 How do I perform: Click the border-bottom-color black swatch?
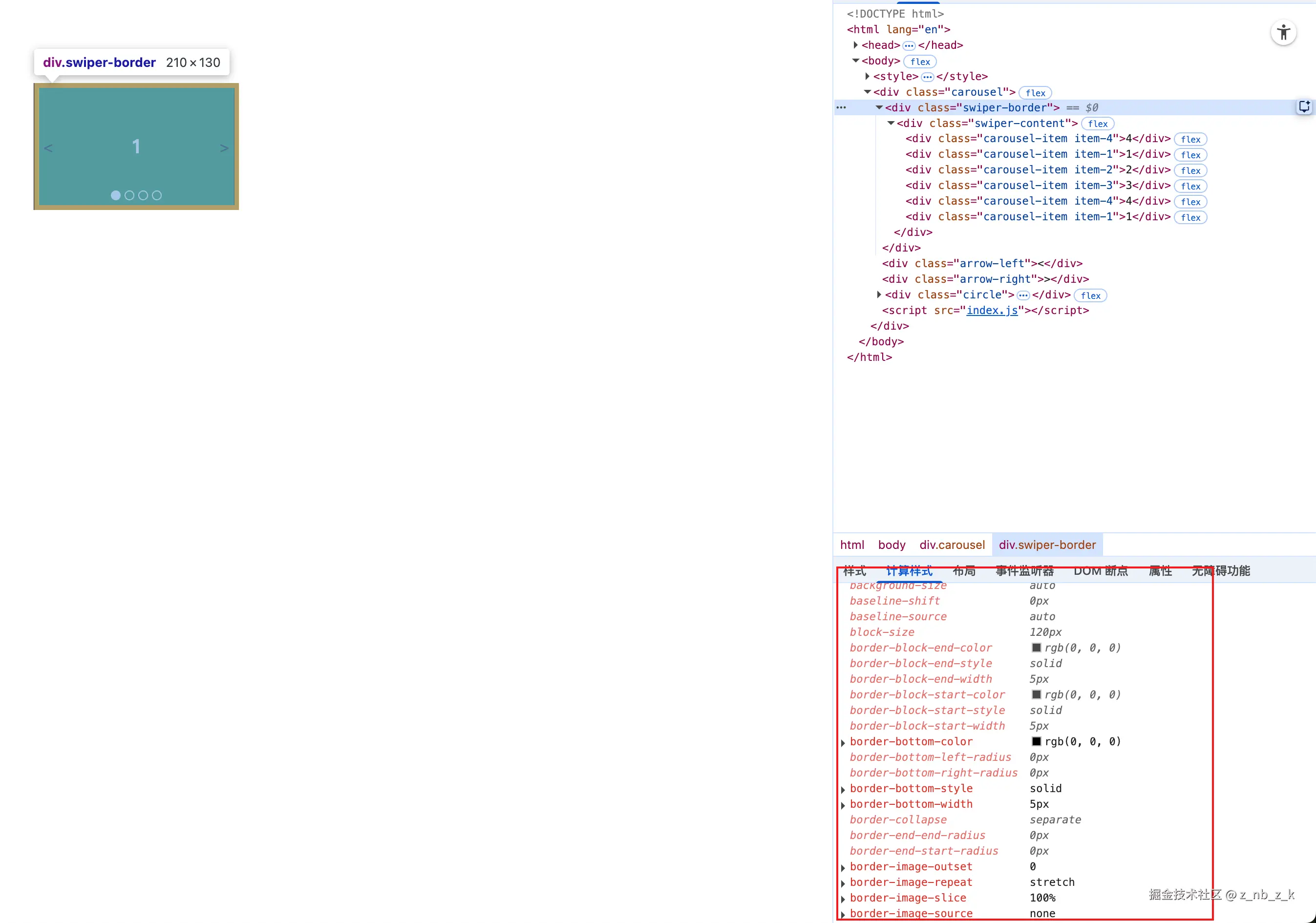point(1036,741)
